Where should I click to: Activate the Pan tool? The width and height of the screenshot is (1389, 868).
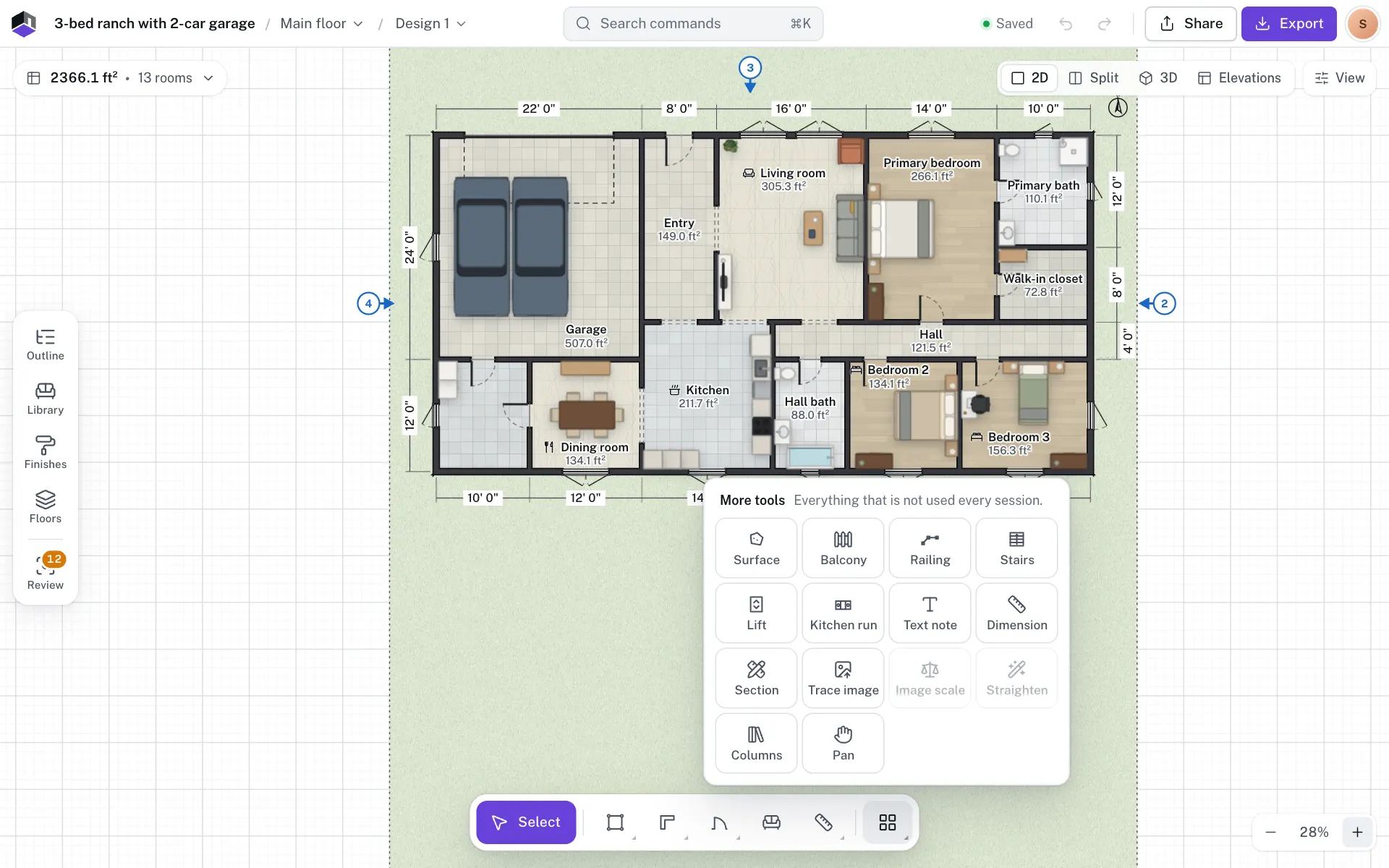click(x=843, y=743)
